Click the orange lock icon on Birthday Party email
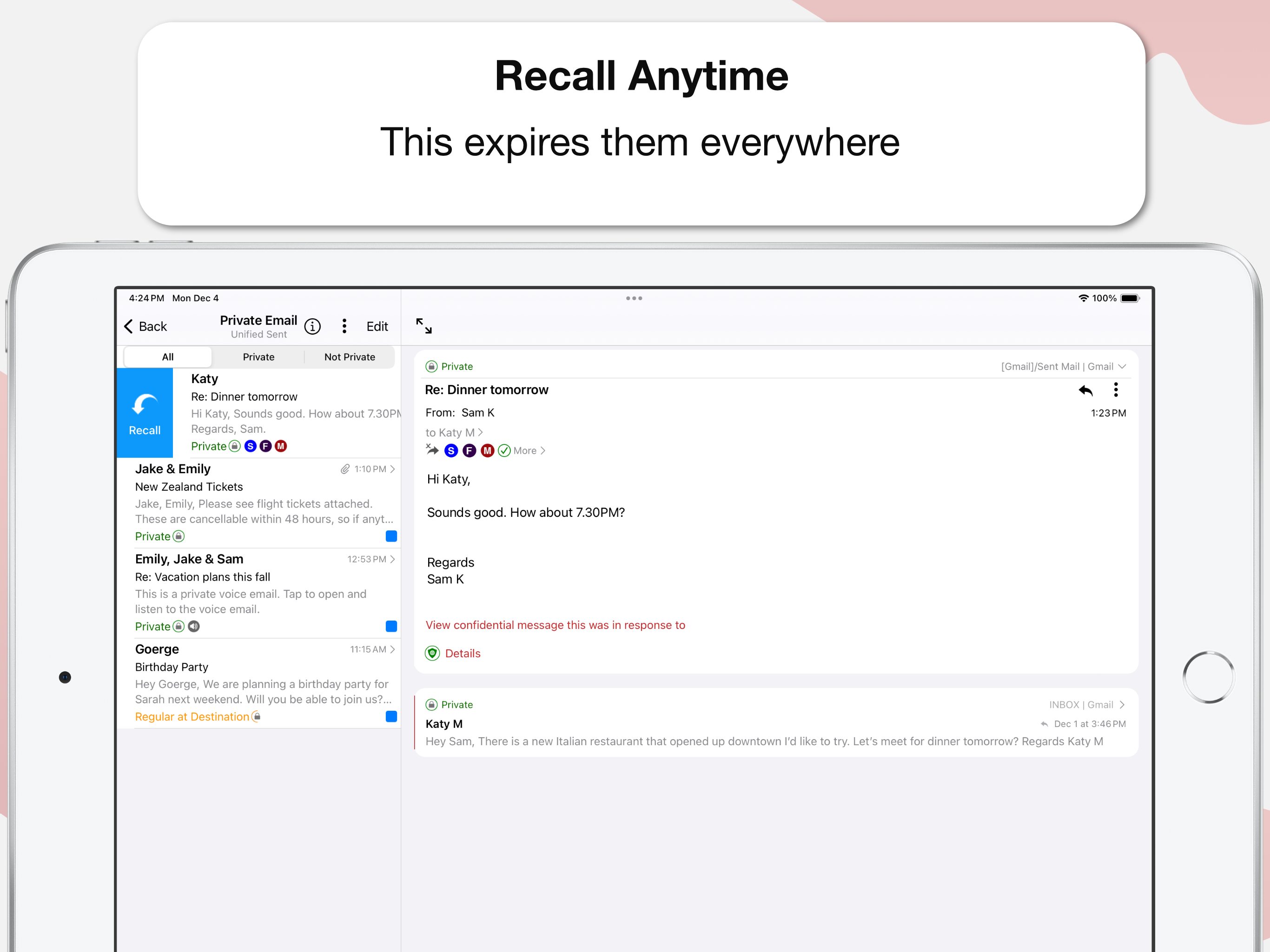 coord(257,717)
